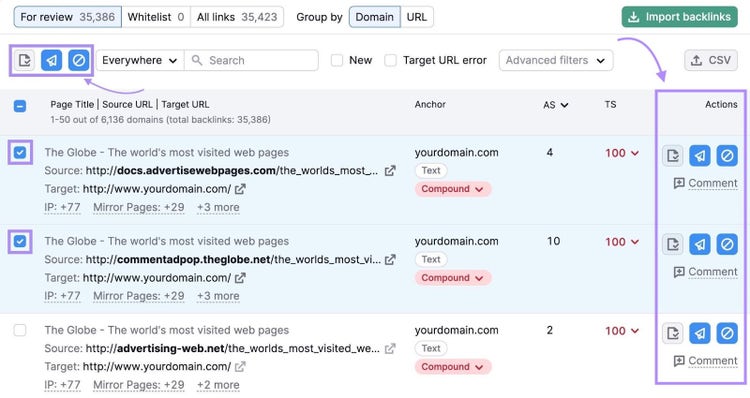
Task: Click the bulk move-to-whitelist icon in toolbar
Action: pos(24,60)
